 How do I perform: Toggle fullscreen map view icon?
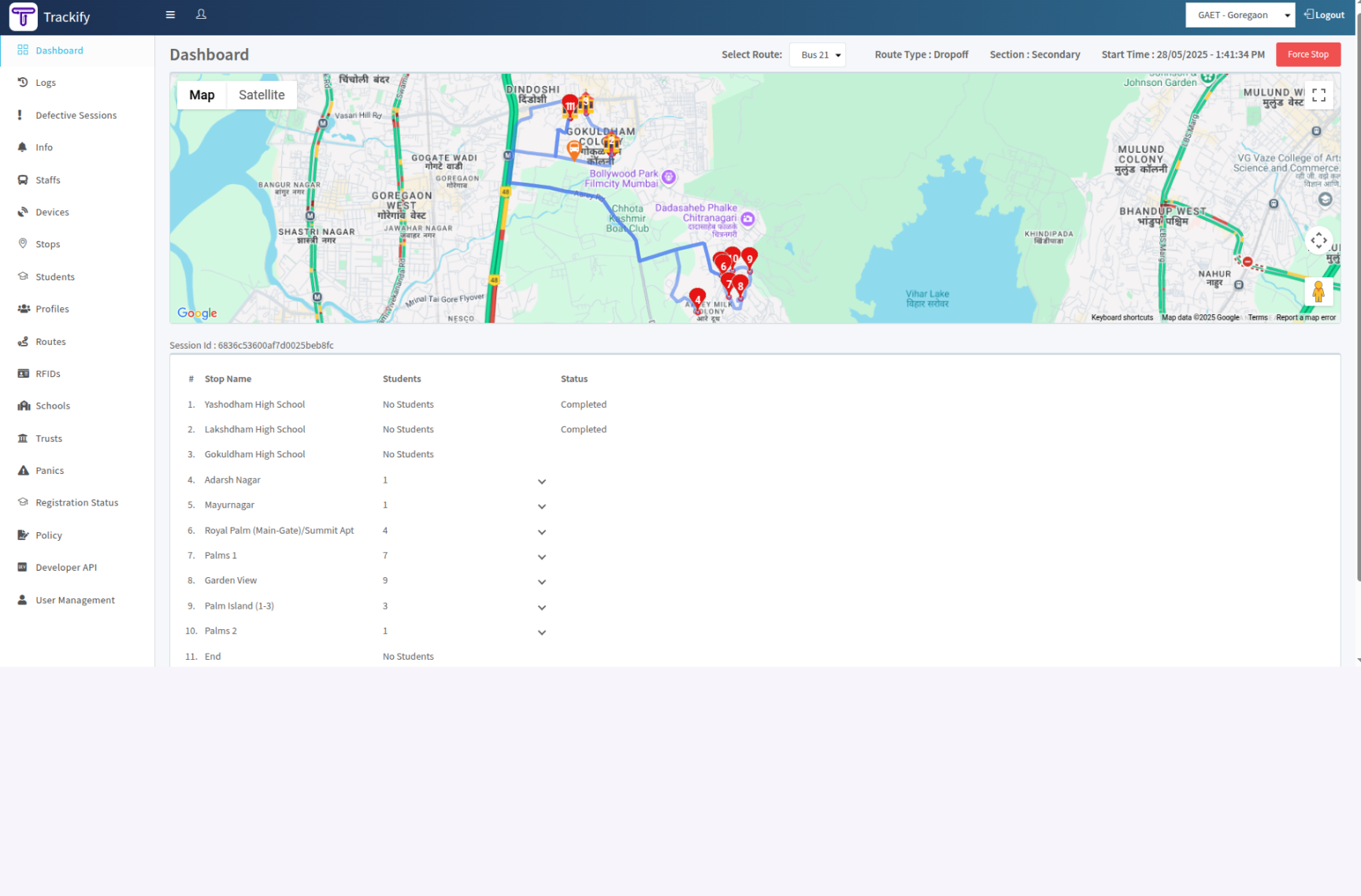(1319, 95)
